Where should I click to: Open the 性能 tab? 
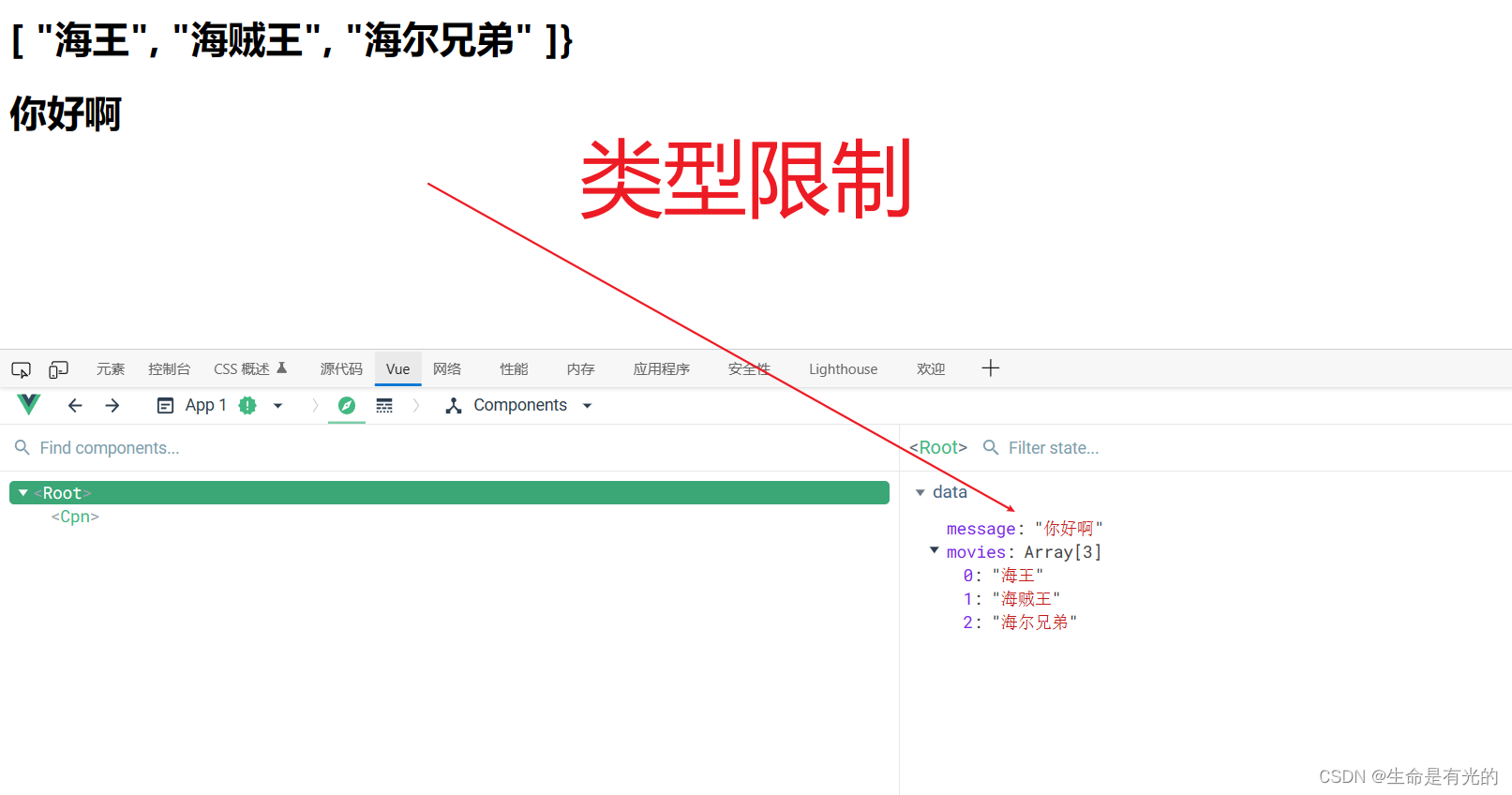pyautogui.click(x=514, y=369)
